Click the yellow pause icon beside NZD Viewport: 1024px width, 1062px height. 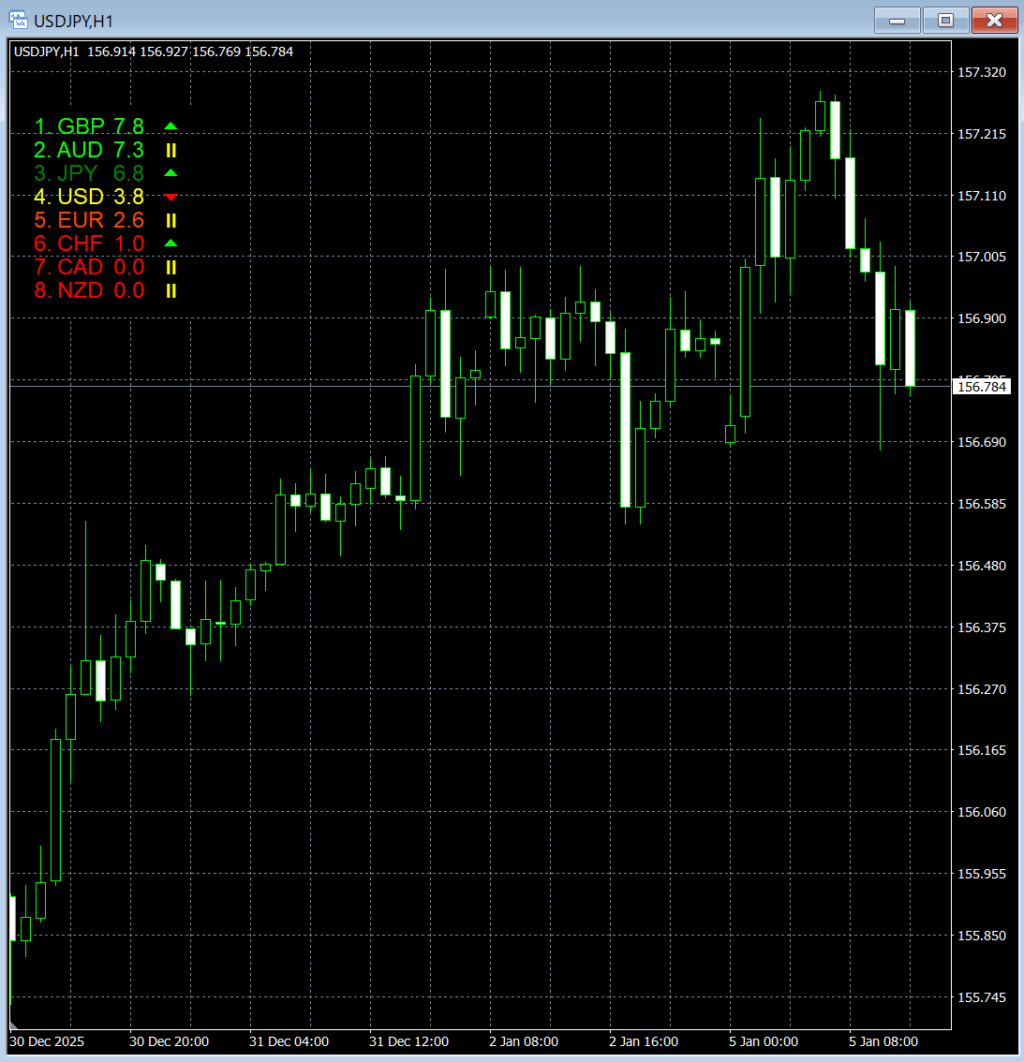pos(171,291)
